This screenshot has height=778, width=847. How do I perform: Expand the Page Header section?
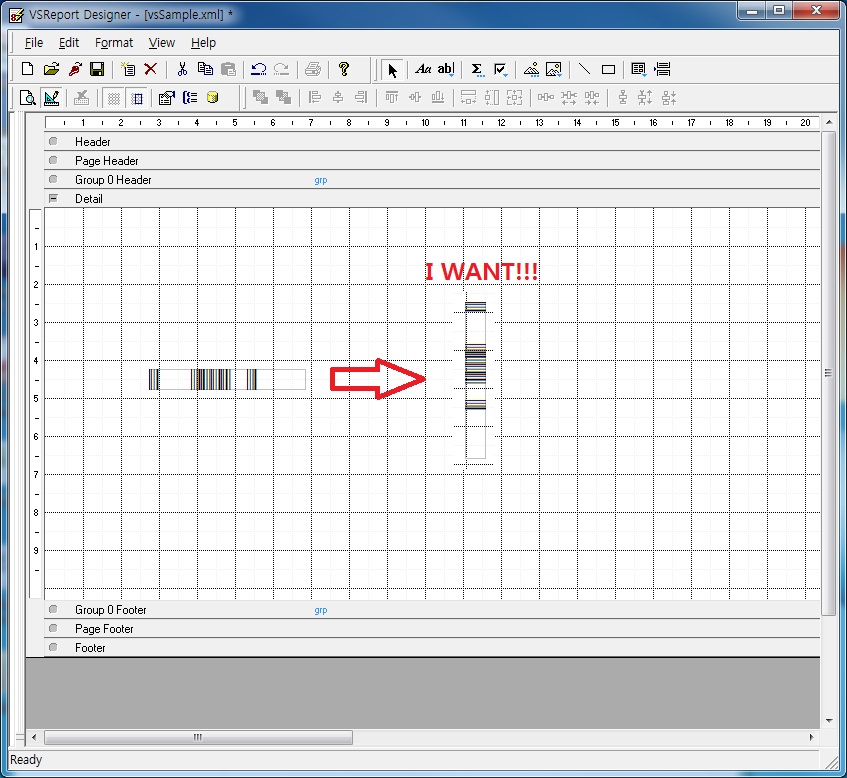53,160
